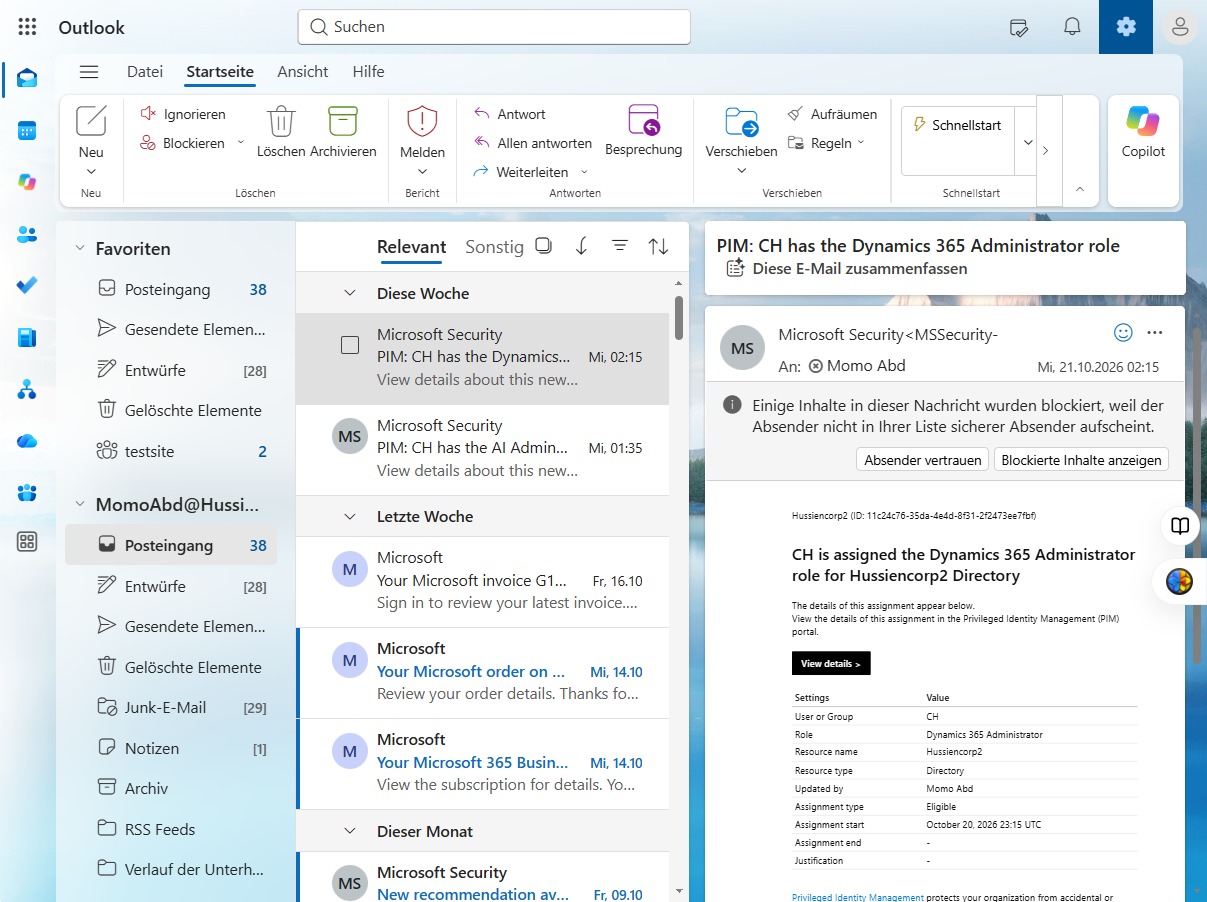Image resolution: width=1207 pixels, height=902 pixels.
Task: Click the Settings gear icon
Action: tap(1126, 27)
